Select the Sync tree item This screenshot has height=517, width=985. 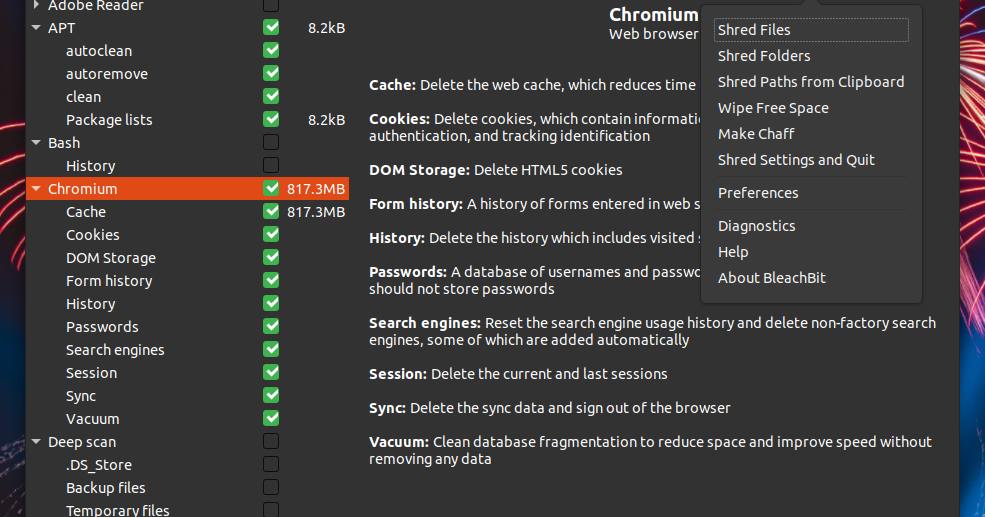80,396
